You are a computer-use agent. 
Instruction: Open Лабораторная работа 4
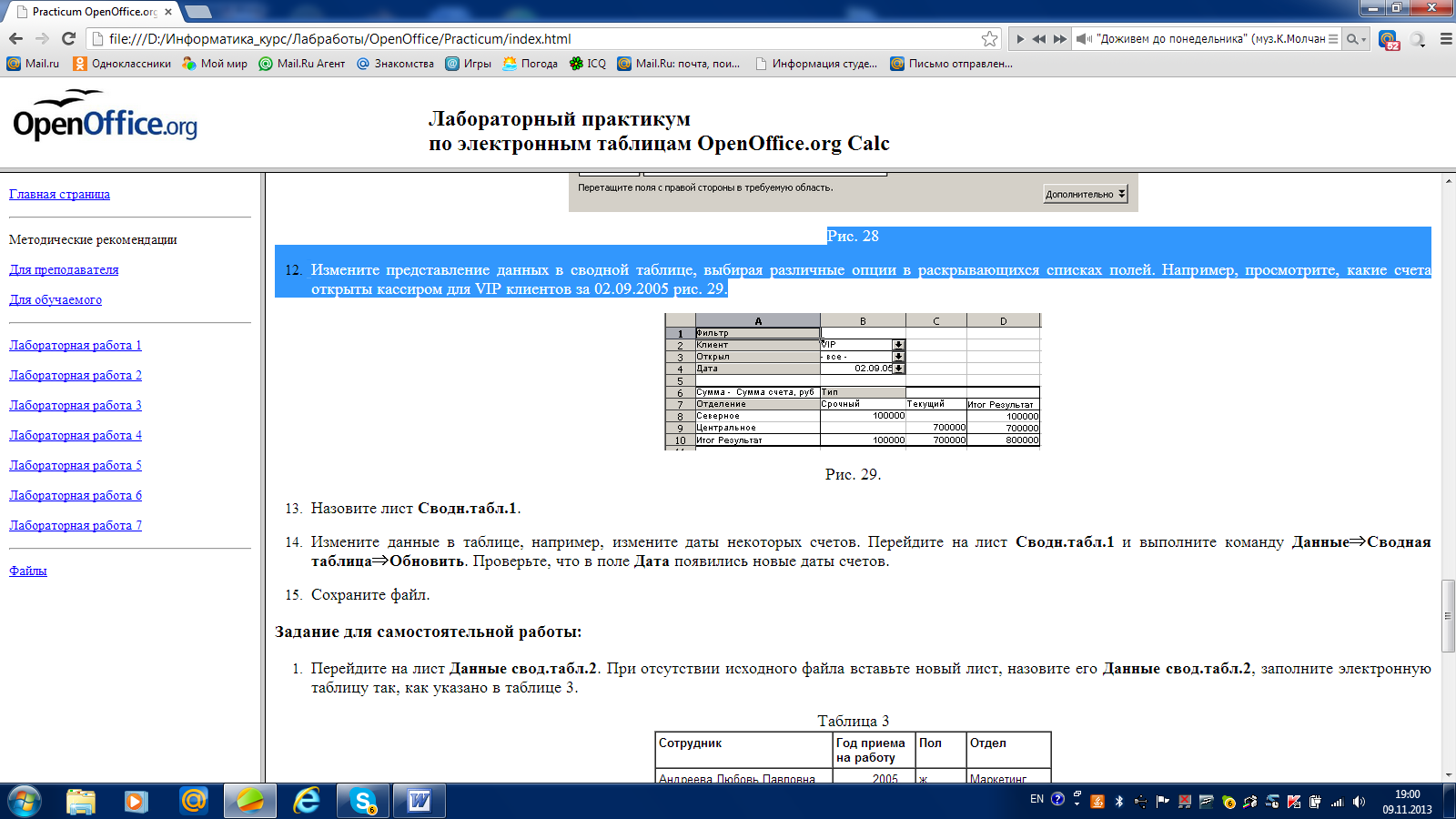click(76, 435)
